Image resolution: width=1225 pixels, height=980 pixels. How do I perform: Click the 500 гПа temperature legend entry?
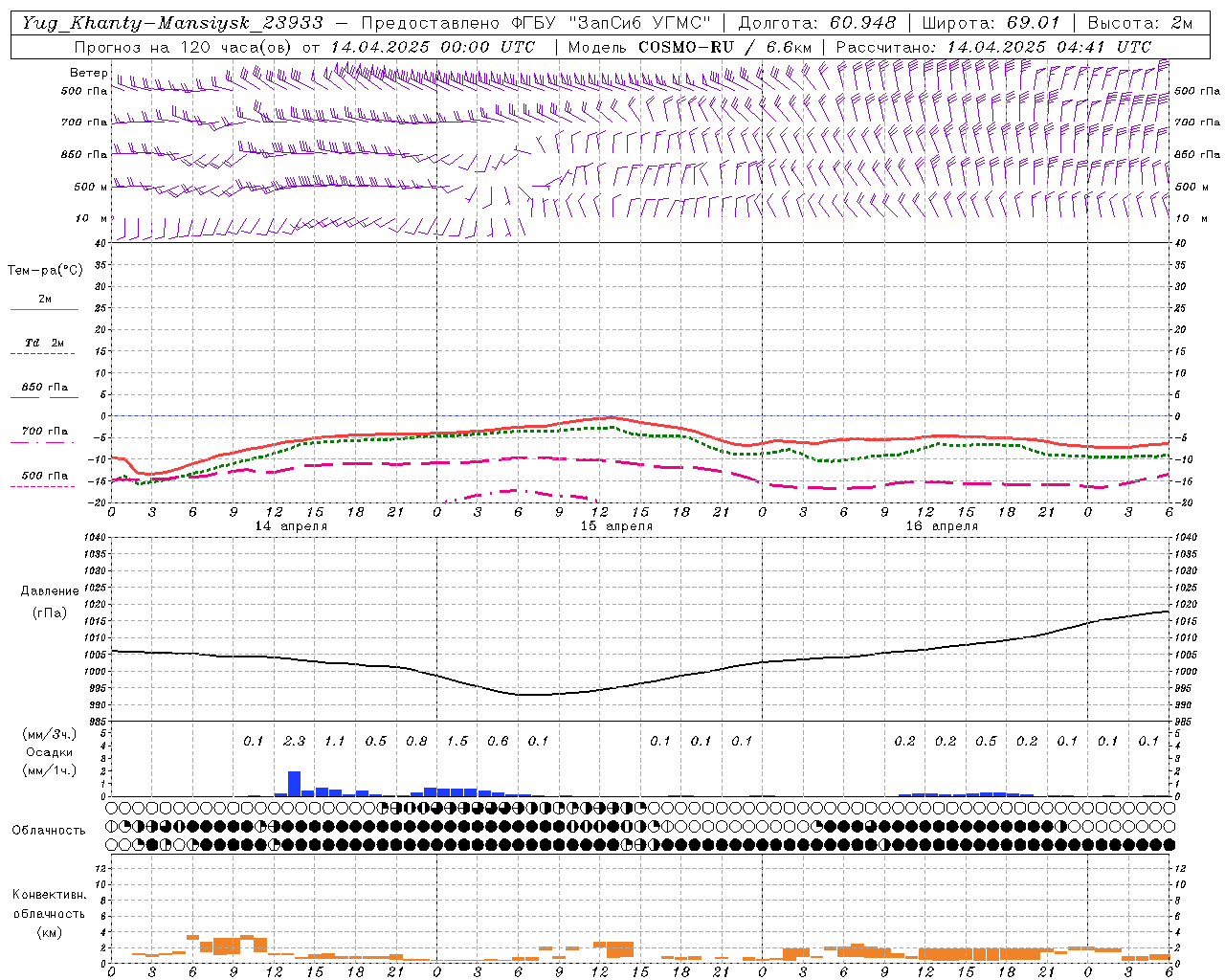coord(44,479)
